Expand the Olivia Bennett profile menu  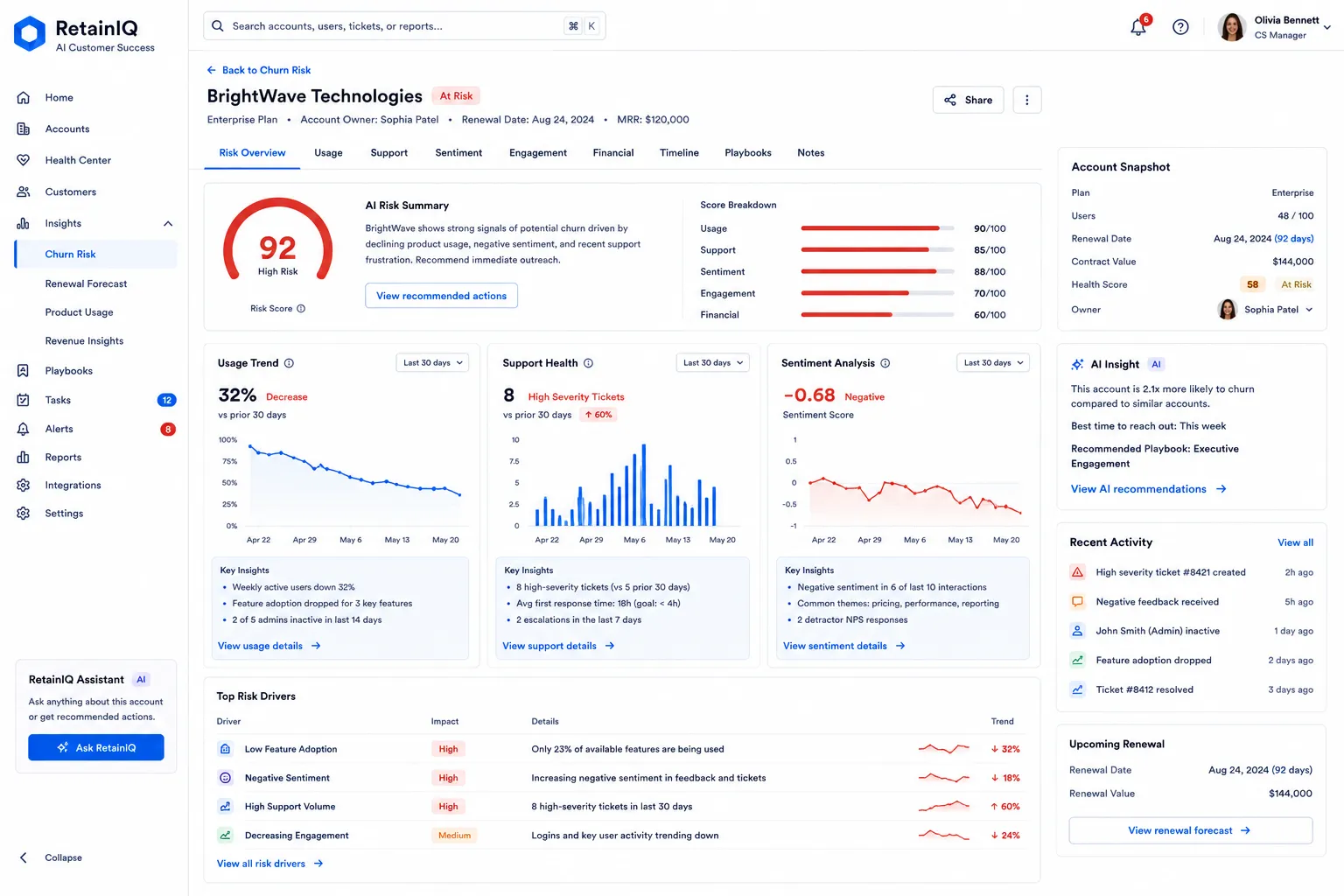[1326, 27]
